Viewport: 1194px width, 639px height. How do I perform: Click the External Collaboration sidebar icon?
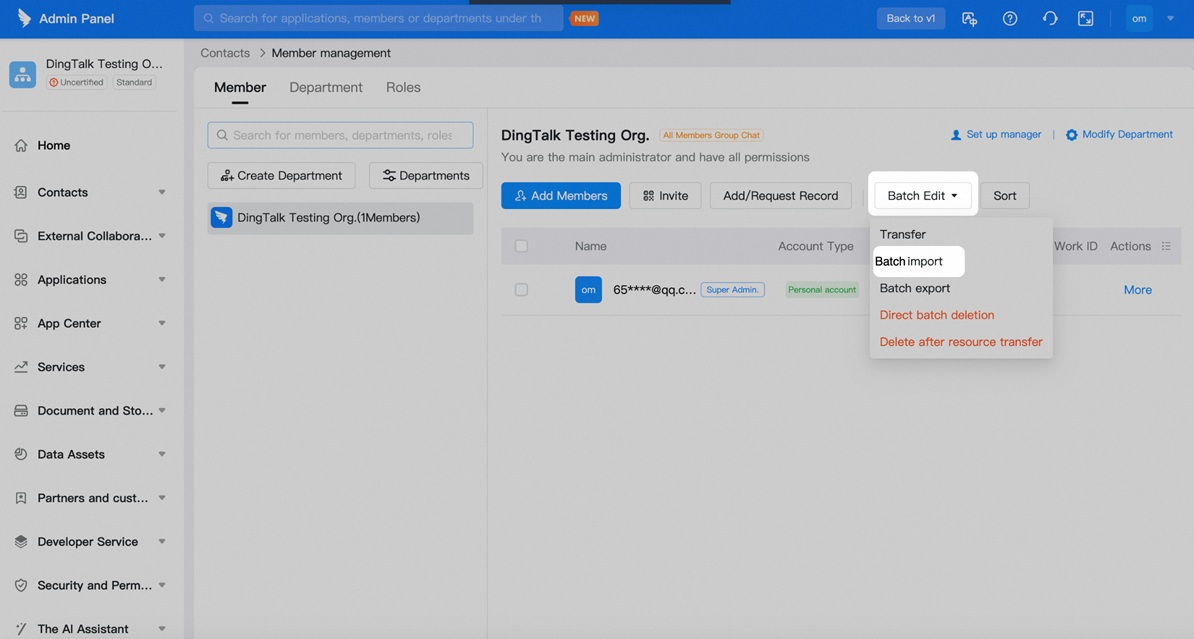(21, 236)
